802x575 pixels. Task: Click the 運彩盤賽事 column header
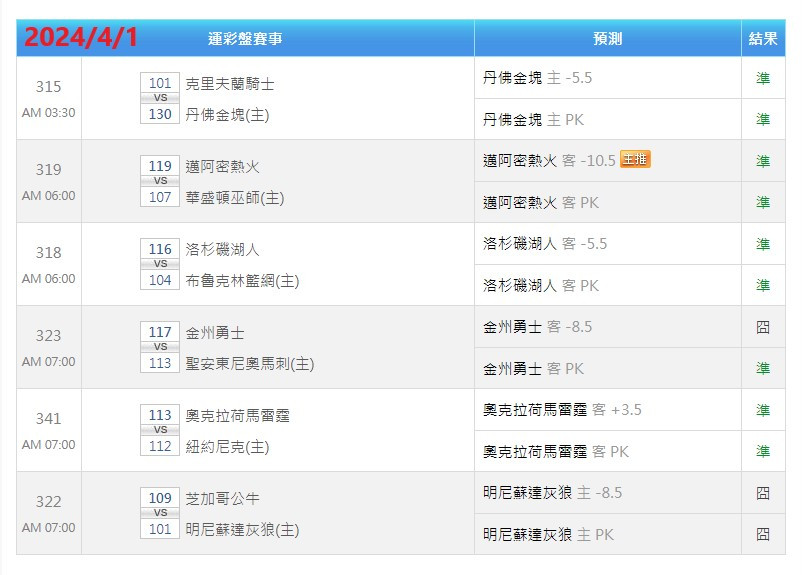tap(245, 38)
